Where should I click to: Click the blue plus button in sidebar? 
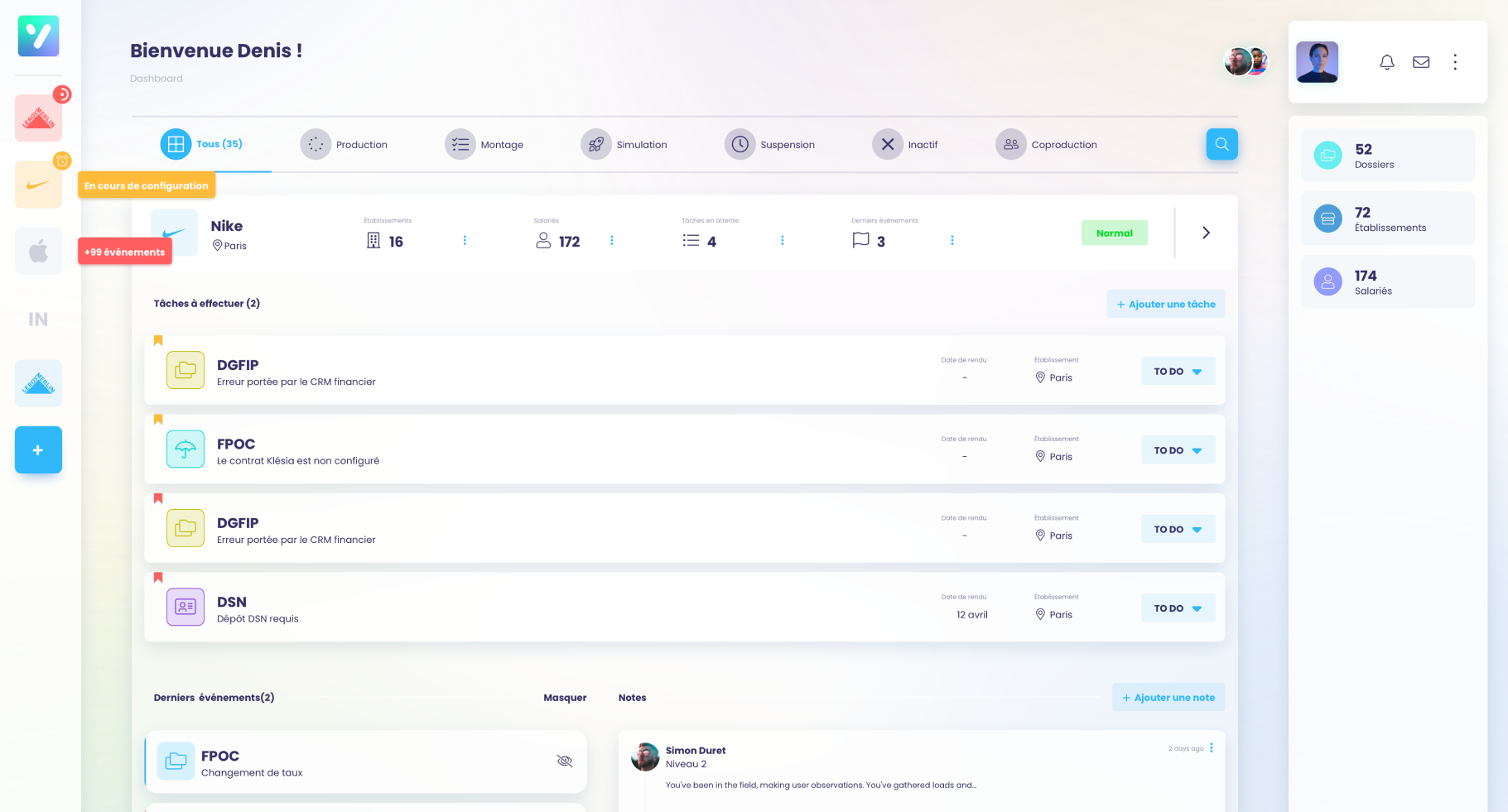point(38,450)
